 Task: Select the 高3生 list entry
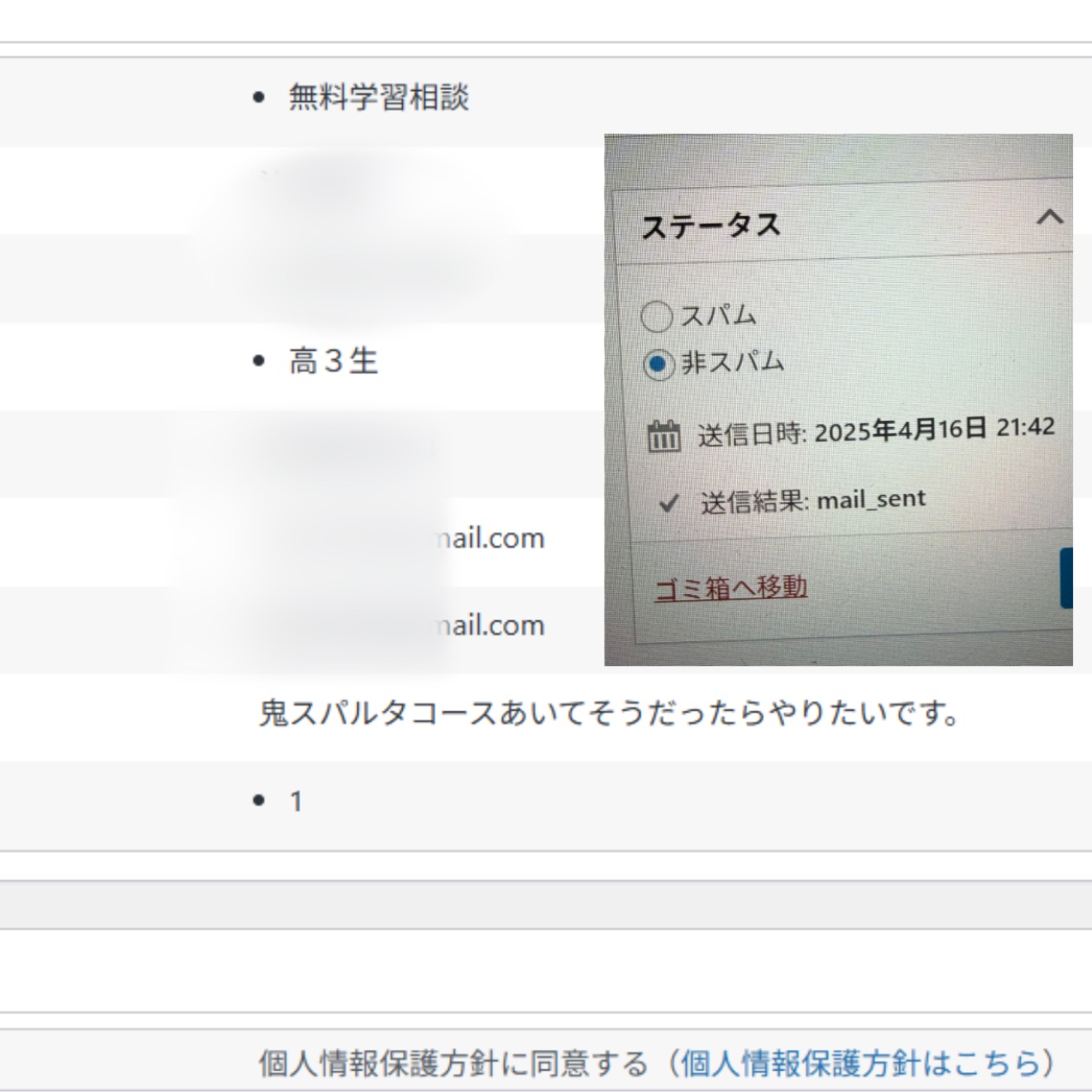pyautogui.click(x=333, y=362)
